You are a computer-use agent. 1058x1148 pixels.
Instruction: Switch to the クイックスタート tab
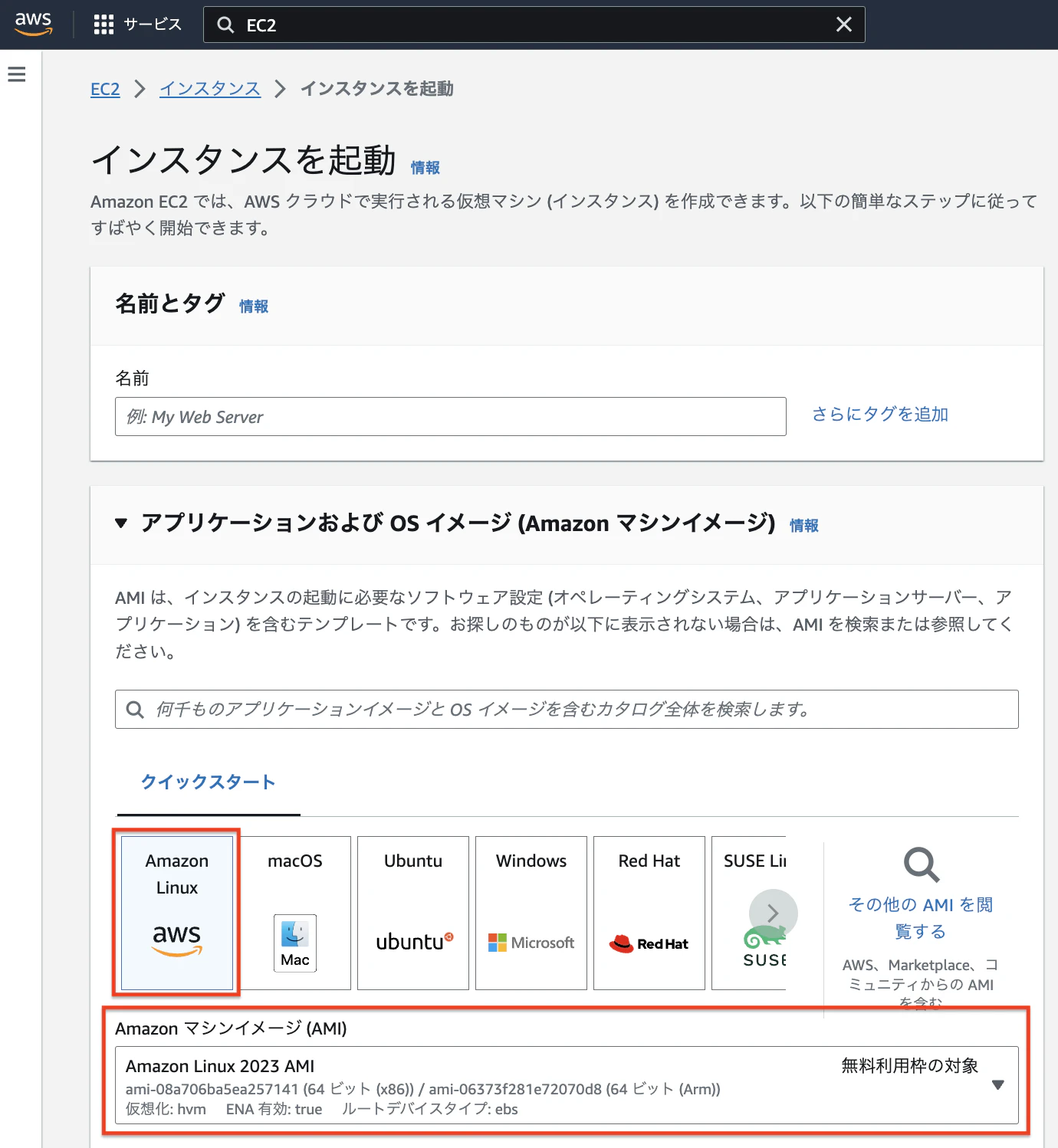click(208, 782)
